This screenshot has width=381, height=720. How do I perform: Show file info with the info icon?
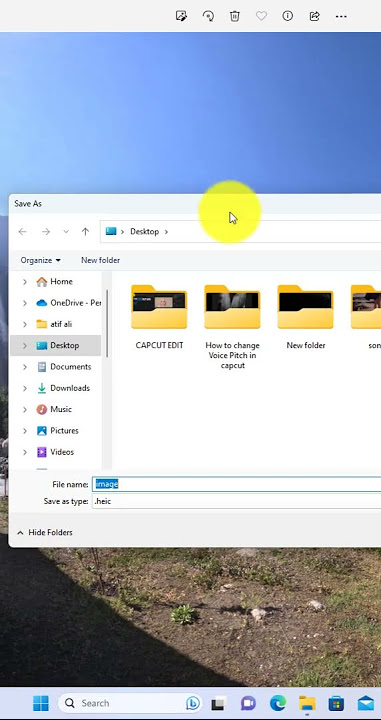pyautogui.click(x=288, y=16)
